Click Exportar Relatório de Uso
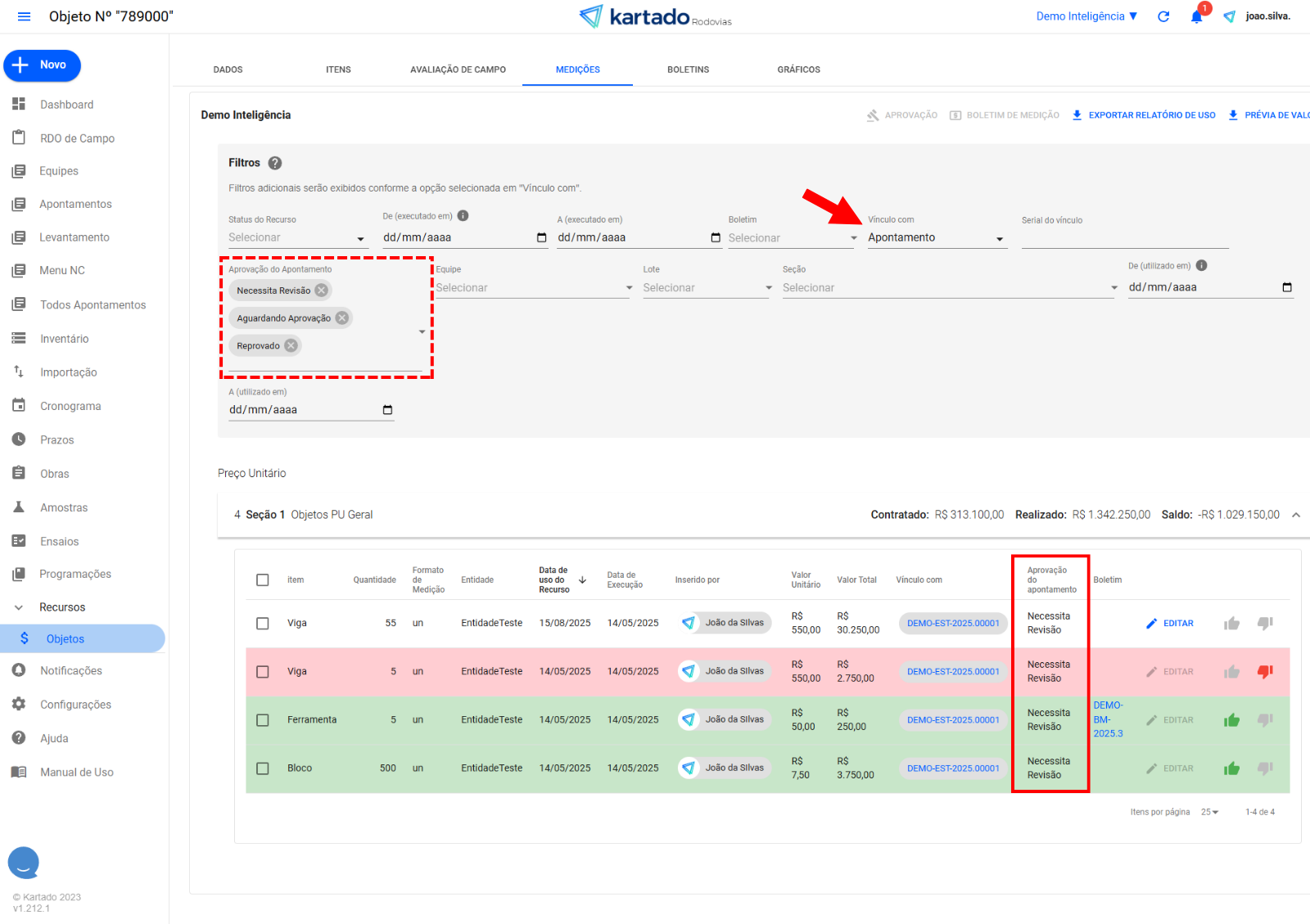 1144,115
